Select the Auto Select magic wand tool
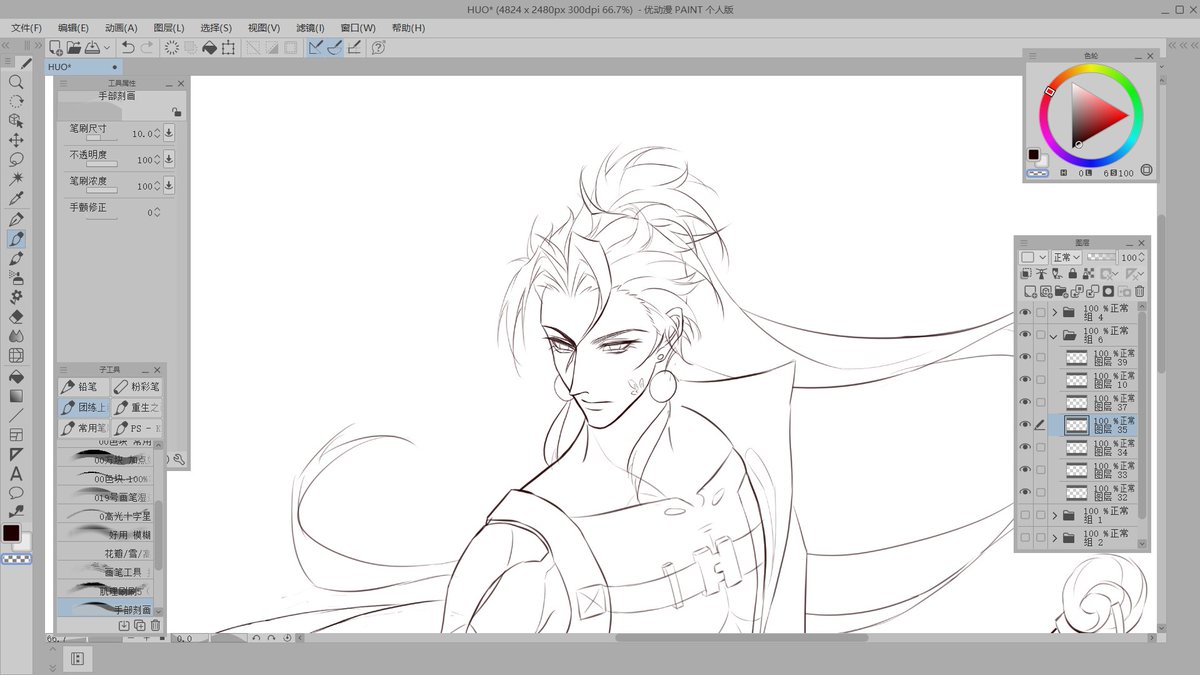Screen dimensions: 1200x675 point(16,179)
